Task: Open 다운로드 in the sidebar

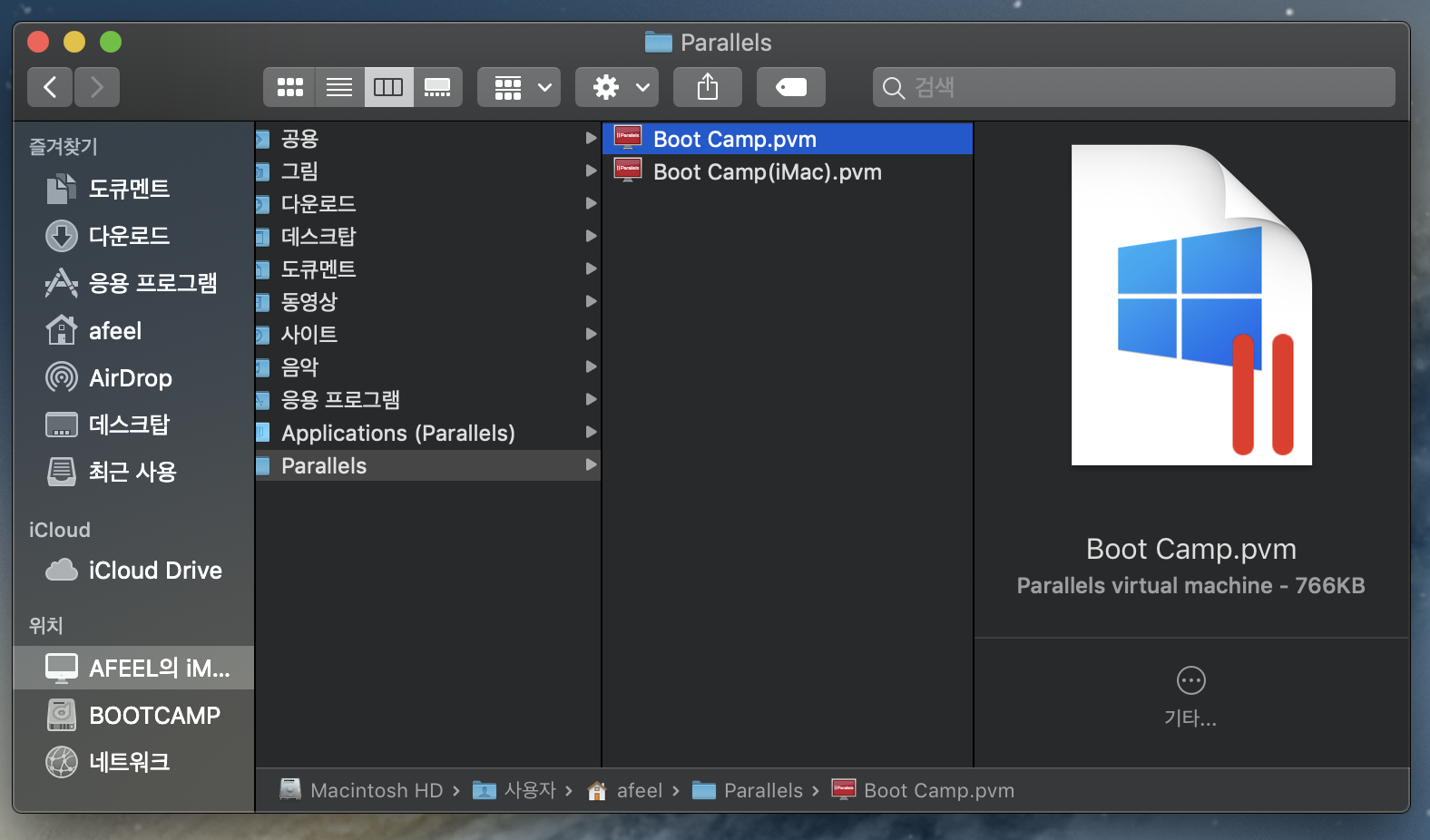Action: coord(133,236)
